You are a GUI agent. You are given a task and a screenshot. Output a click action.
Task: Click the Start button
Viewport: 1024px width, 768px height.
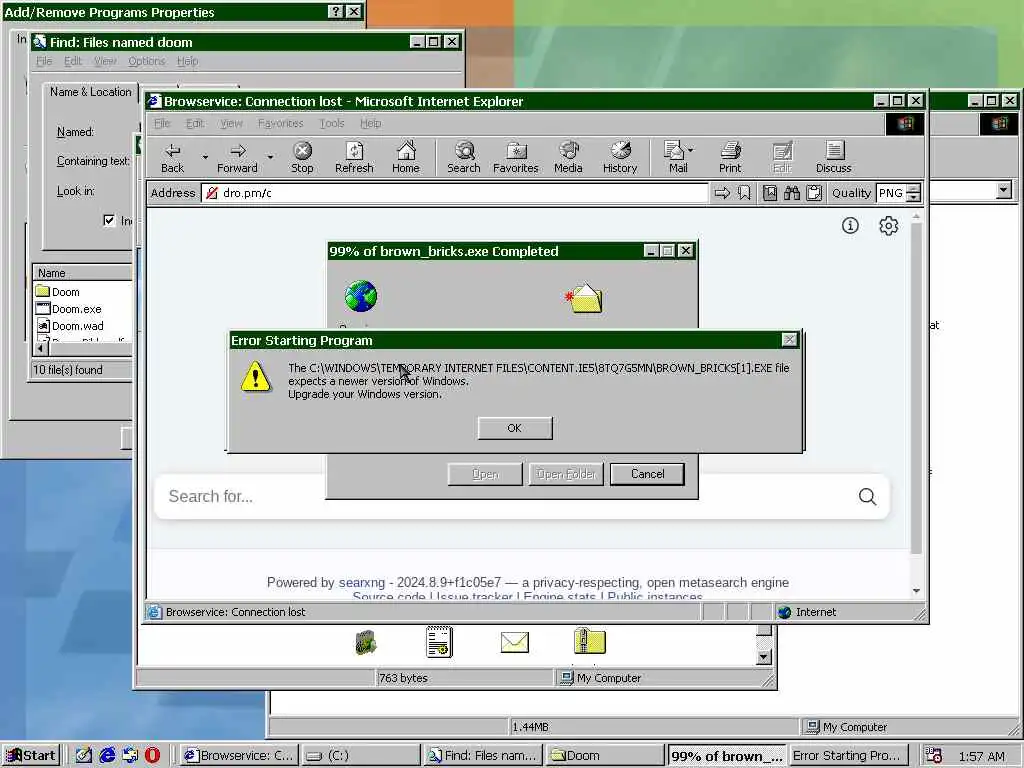point(31,756)
